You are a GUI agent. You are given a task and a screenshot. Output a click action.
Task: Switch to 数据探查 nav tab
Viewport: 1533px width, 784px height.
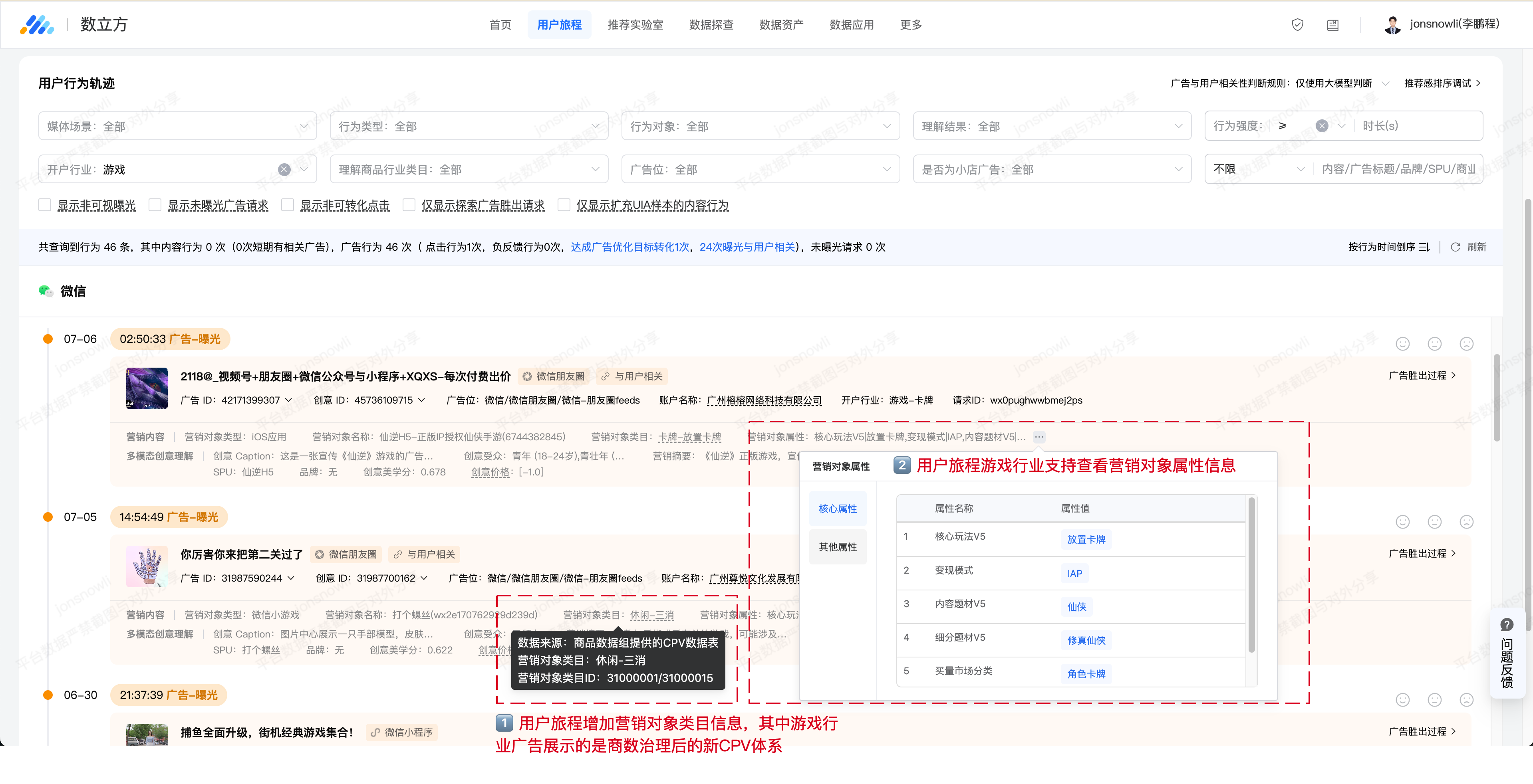click(711, 25)
